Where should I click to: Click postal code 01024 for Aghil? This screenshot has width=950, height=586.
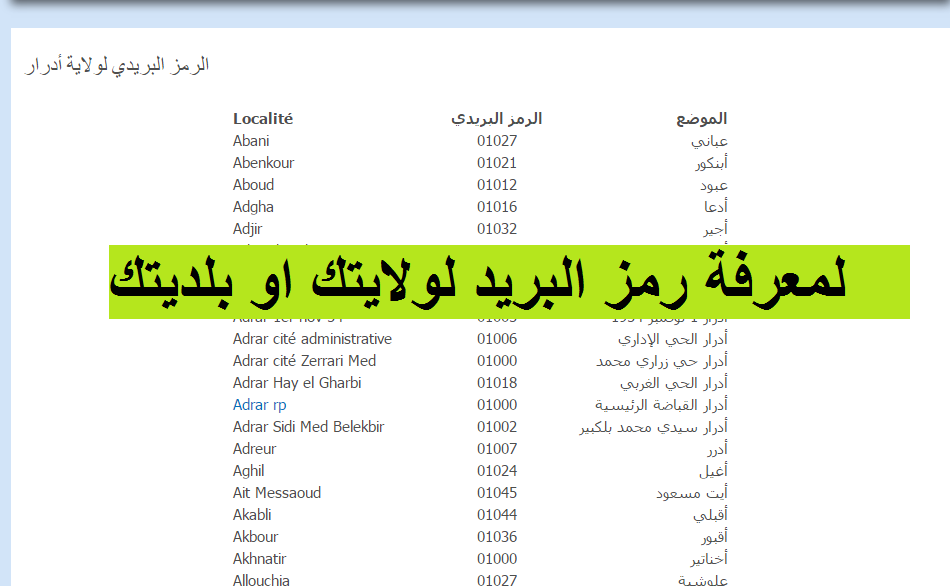(497, 471)
